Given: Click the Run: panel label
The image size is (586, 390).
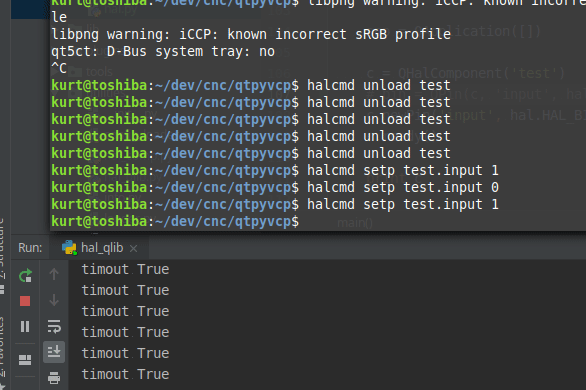Looking at the screenshot, I should point(30,248).
